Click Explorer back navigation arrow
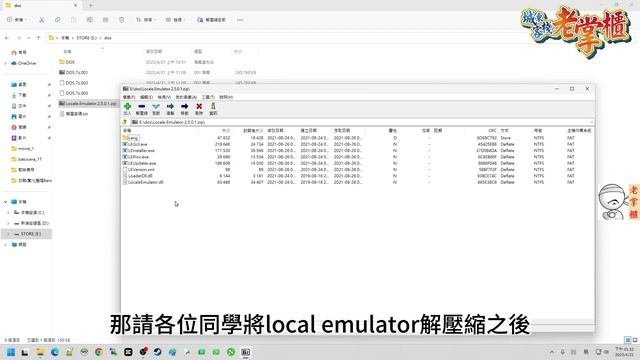The width and height of the screenshot is (640, 360). [x=7, y=38]
